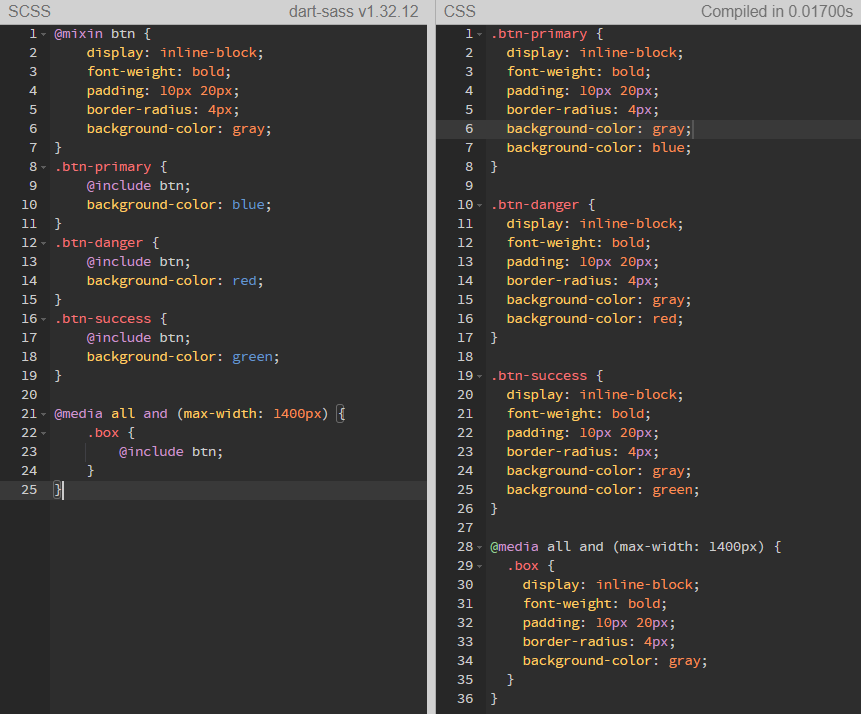Screen dimensions: 861x714
Task: Click '@include btn;' on SCSS line 13
Action: [x=138, y=261]
